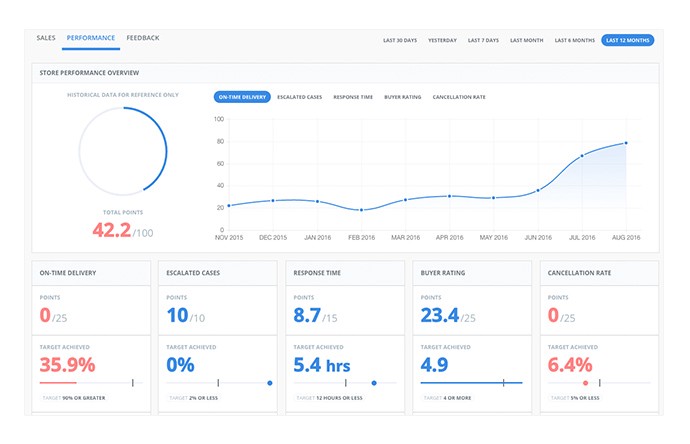
Task: Click the Escalated Cases slider dot
Action: click(270, 383)
